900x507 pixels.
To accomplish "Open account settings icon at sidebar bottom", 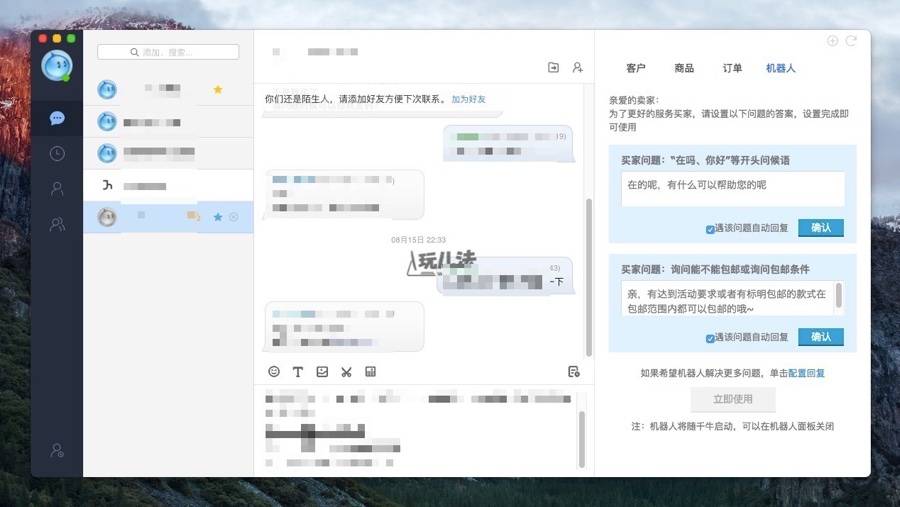I will 57,450.
